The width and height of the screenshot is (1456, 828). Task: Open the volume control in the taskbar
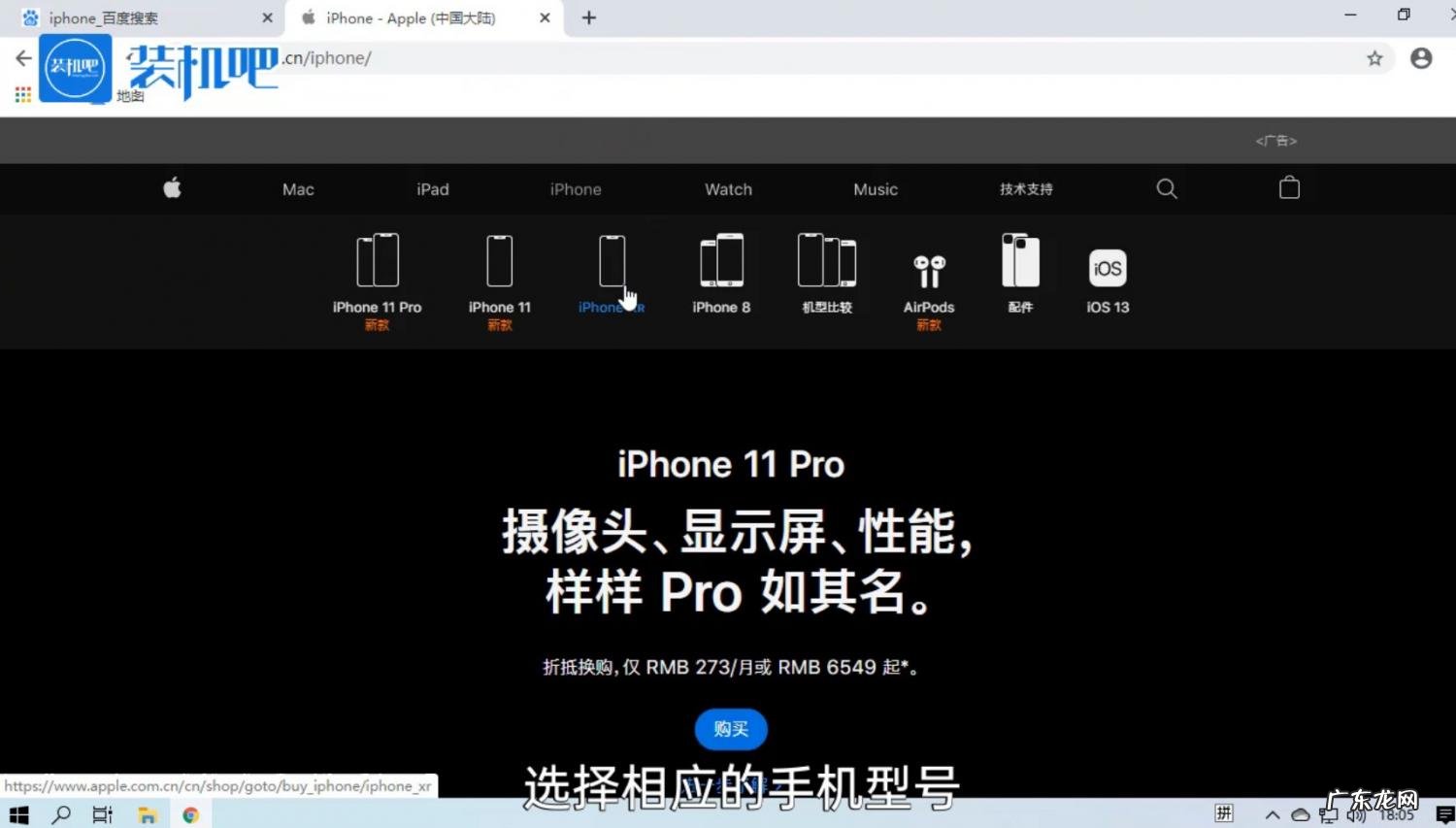click(1357, 814)
